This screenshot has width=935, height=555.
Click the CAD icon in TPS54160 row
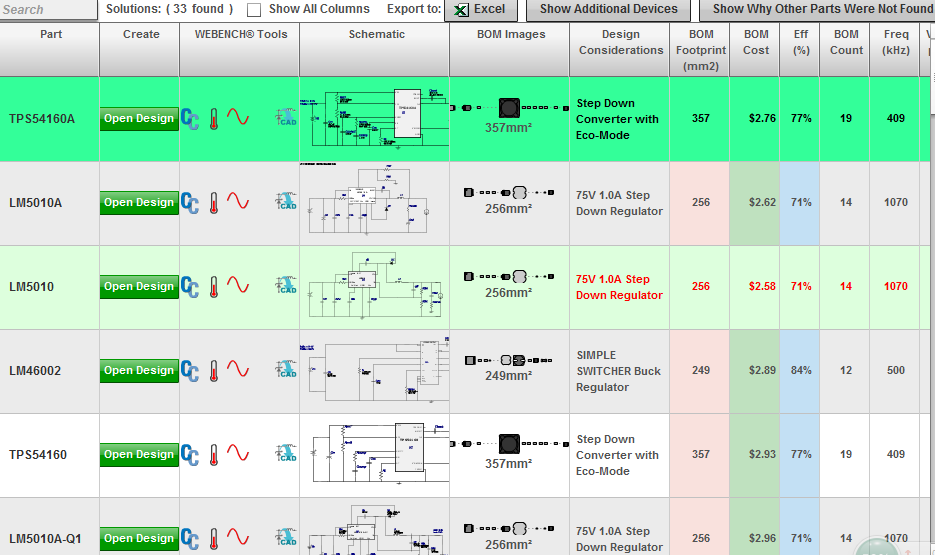pos(286,453)
